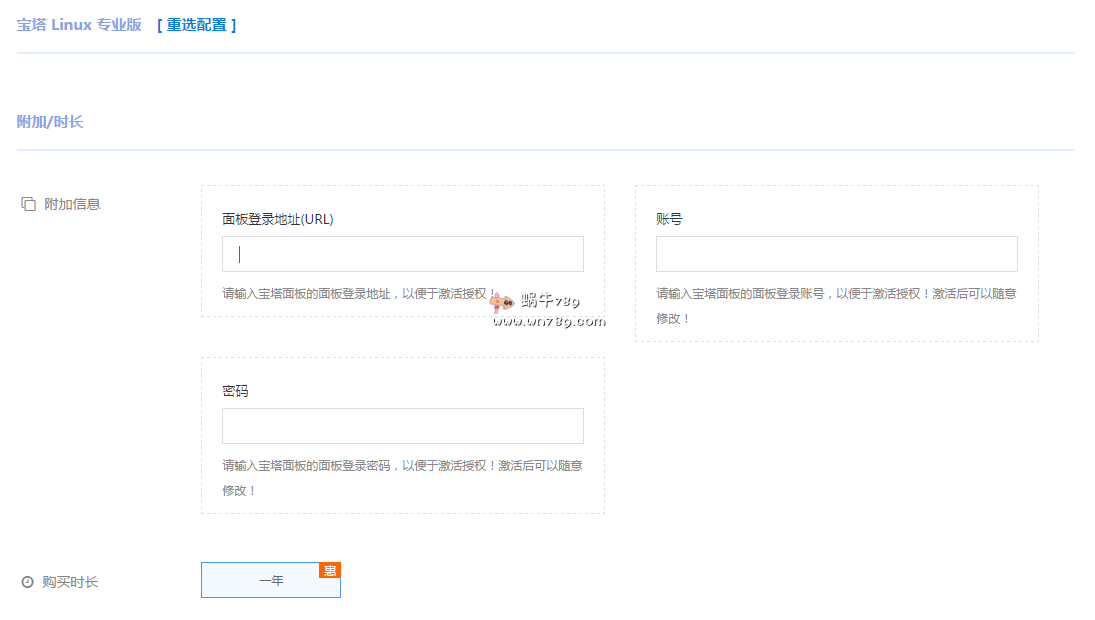This screenshot has height=620, width=1095.
Task: Click the 附加/时长 section header
Action: click(x=49, y=120)
